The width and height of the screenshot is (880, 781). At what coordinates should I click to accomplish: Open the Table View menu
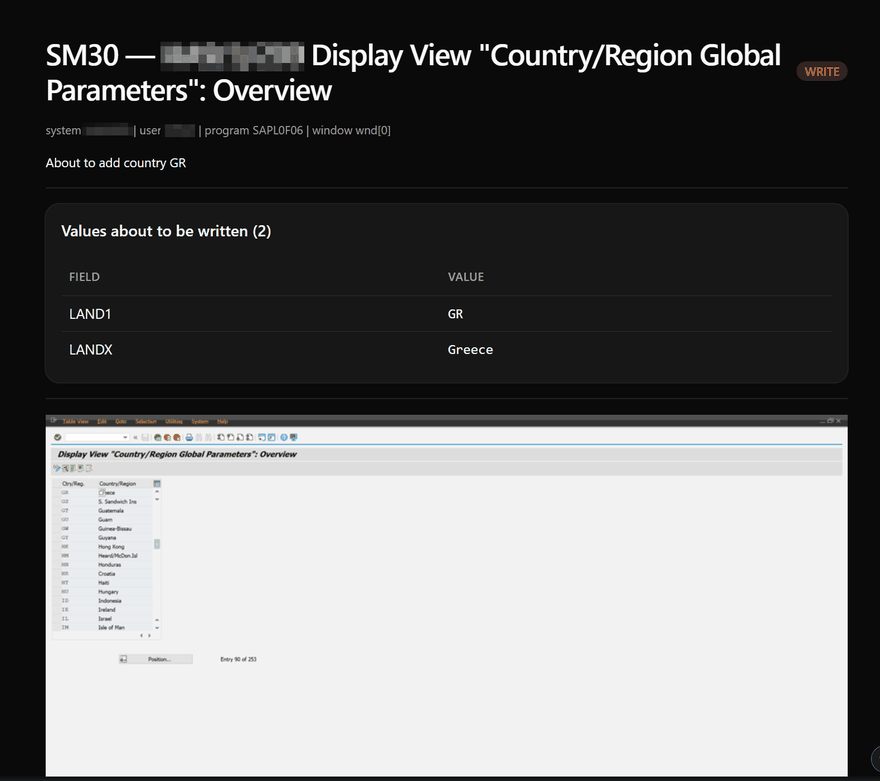click(76, 421)
